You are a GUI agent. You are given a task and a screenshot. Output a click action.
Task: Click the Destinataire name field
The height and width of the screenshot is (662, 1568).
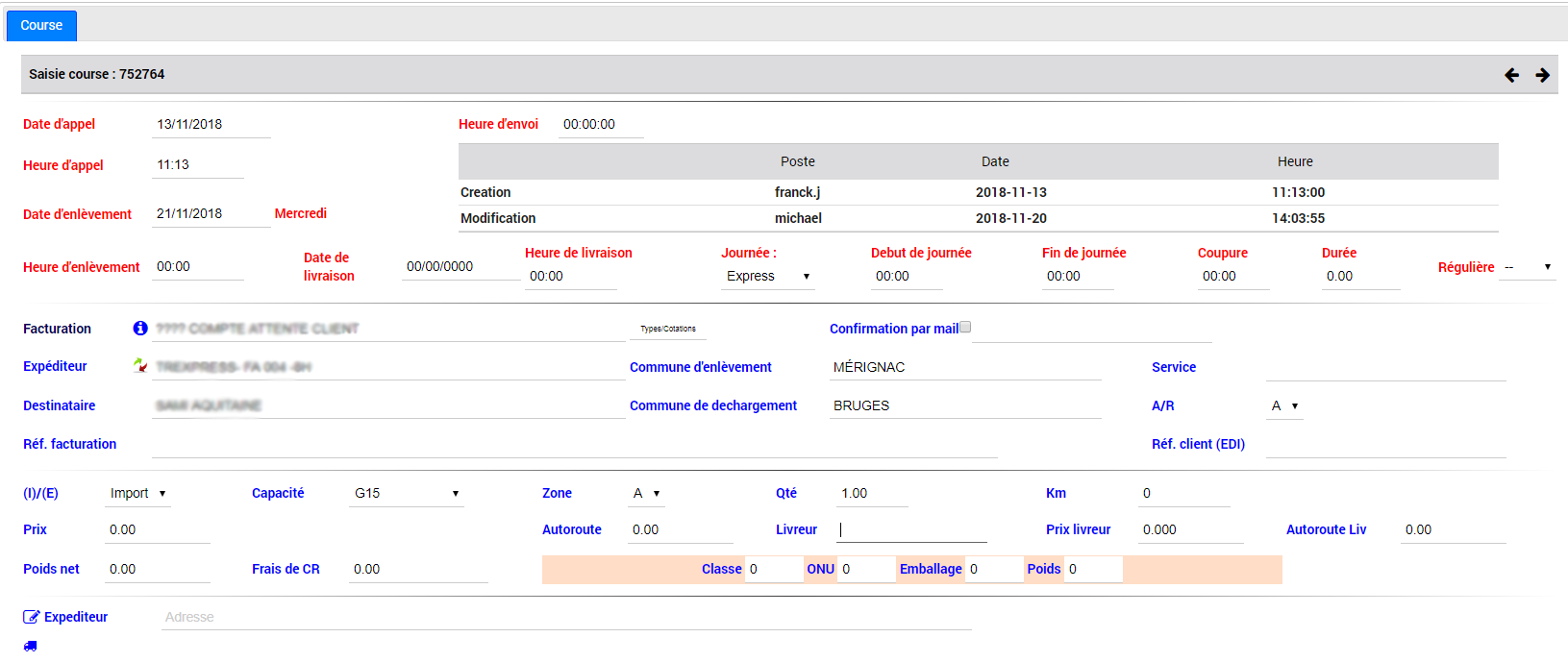pos(388,405)
